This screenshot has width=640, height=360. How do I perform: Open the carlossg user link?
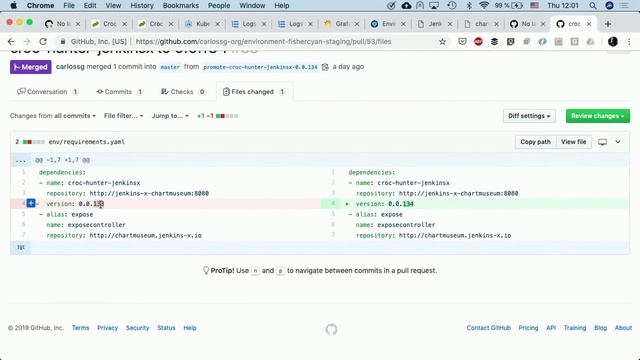[70, 67]
